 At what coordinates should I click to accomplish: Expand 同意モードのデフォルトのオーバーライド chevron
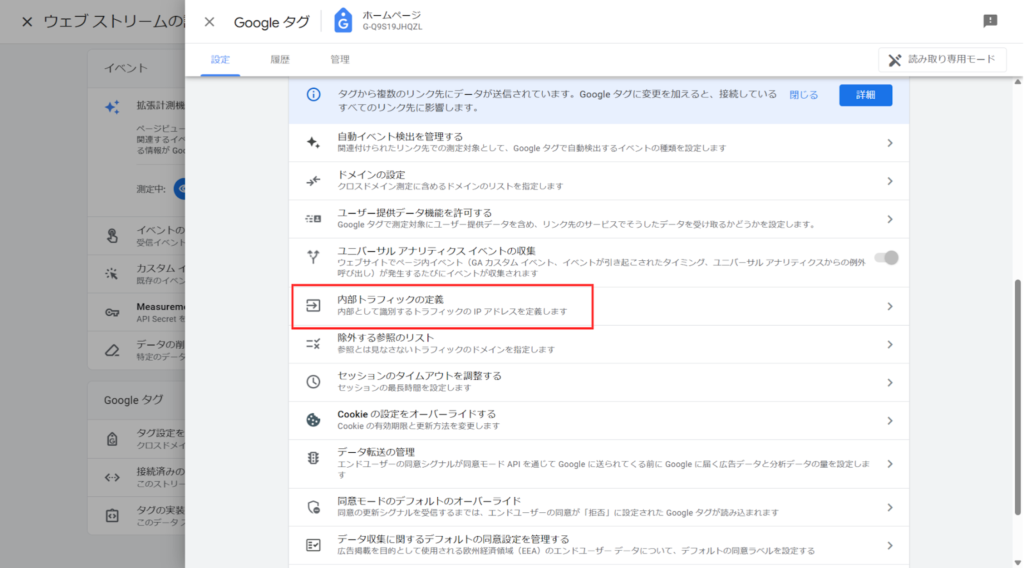point(889,507)
